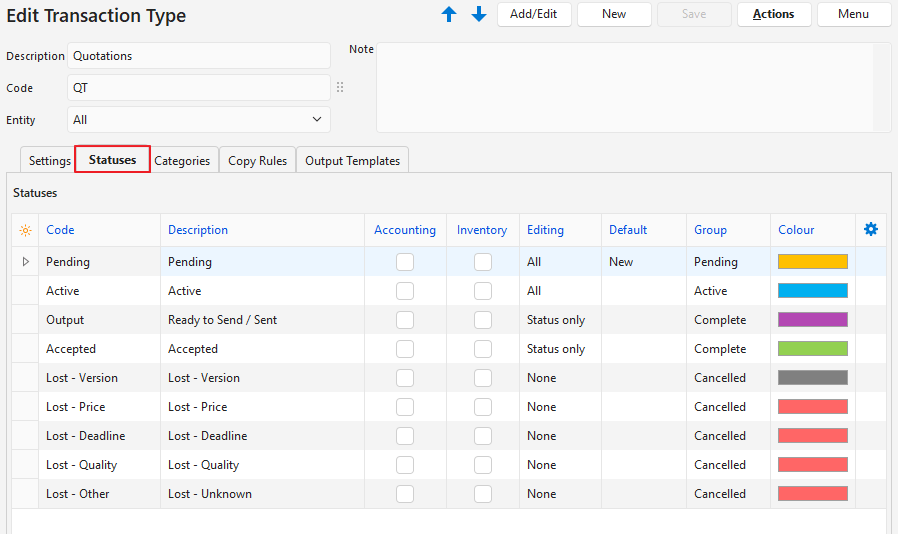Enable Inventory checkbox for Accepted status
The height and width of the screenshot is (534, 898).
point(483,349)
